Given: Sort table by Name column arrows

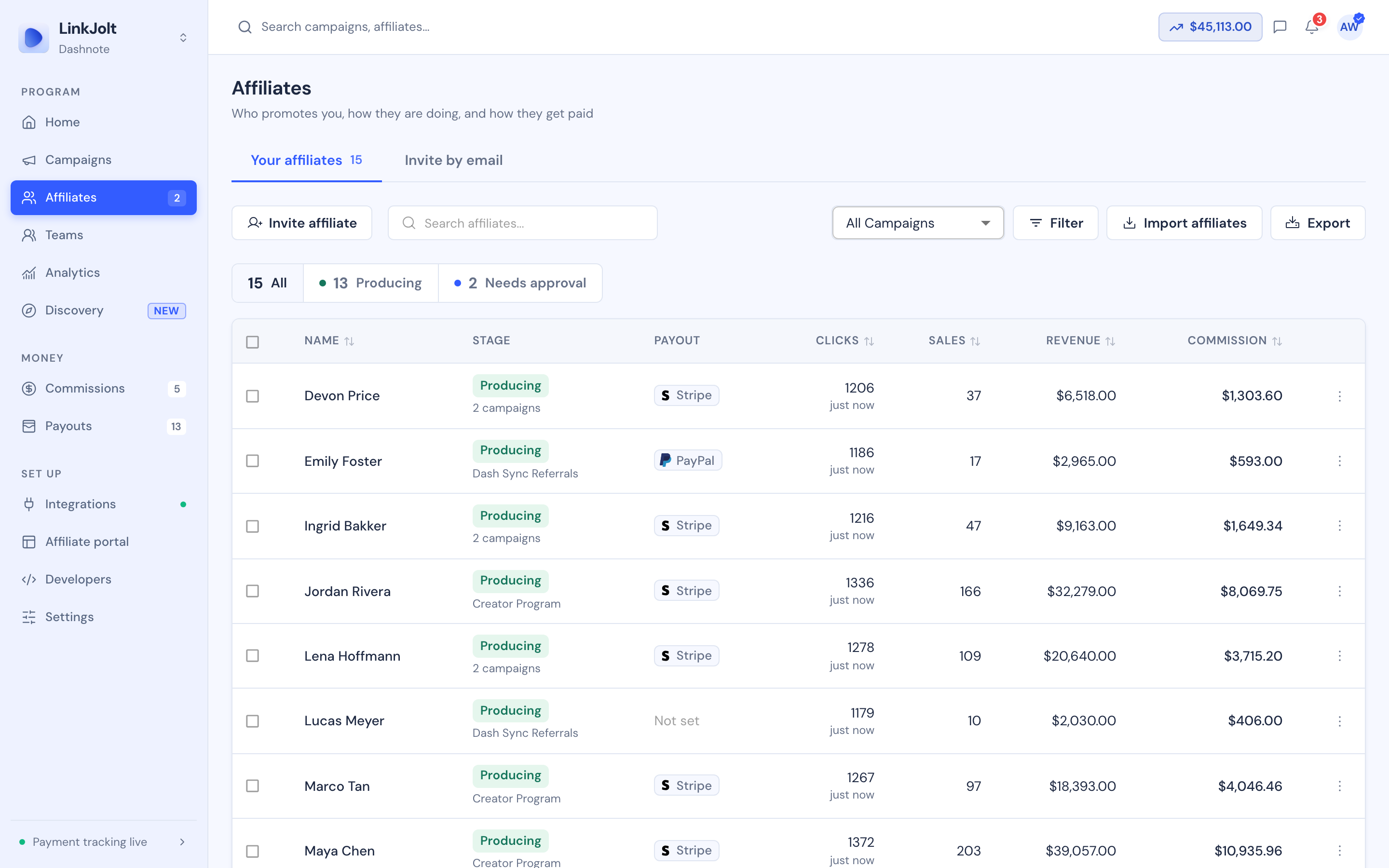Looking at the screenshot, I should click(x=349, y=341).
